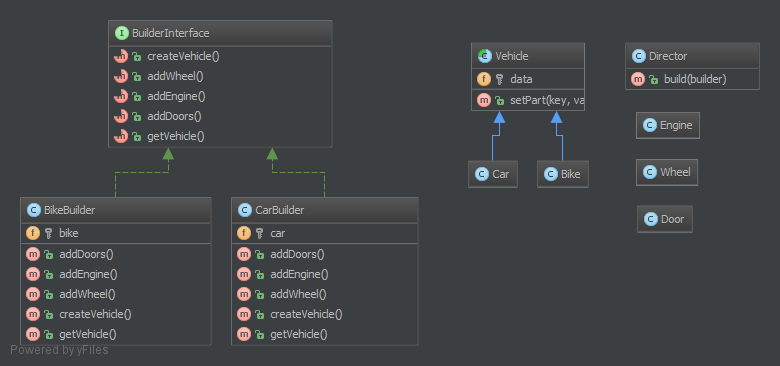This screenshot has height=366, width=780.
Task: Select createVehicle() in BikeBuilder
Action: 95,314
